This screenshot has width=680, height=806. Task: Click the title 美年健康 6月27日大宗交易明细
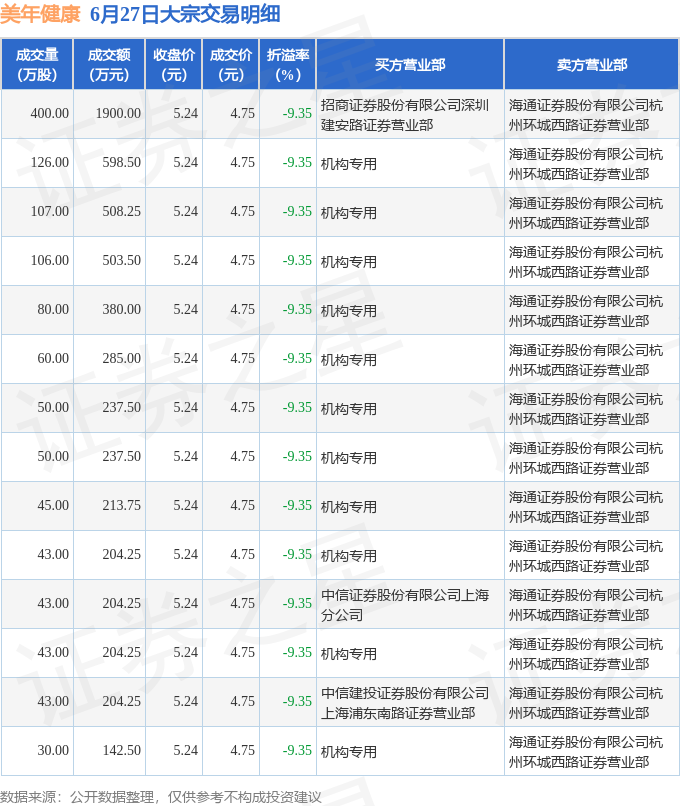click(140, 14)
